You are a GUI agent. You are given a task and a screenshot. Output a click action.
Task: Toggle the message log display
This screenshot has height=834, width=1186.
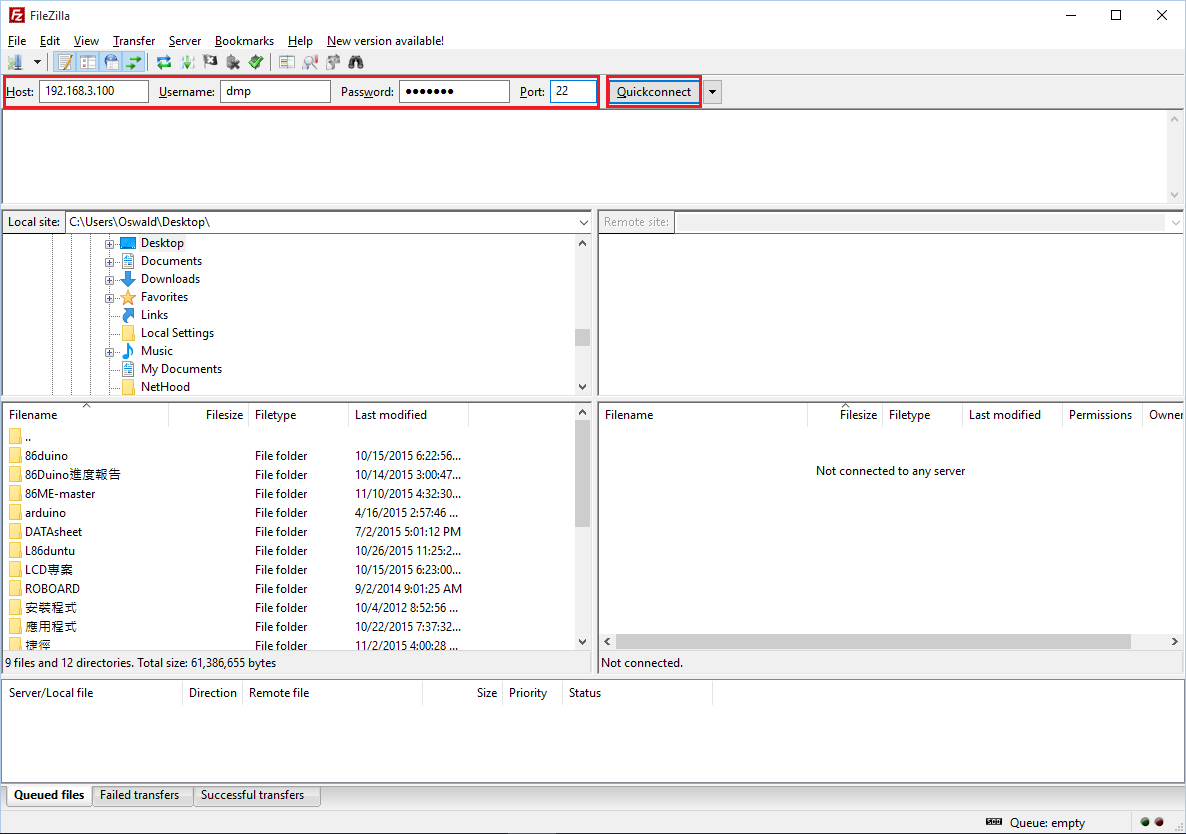coord(65,62)
